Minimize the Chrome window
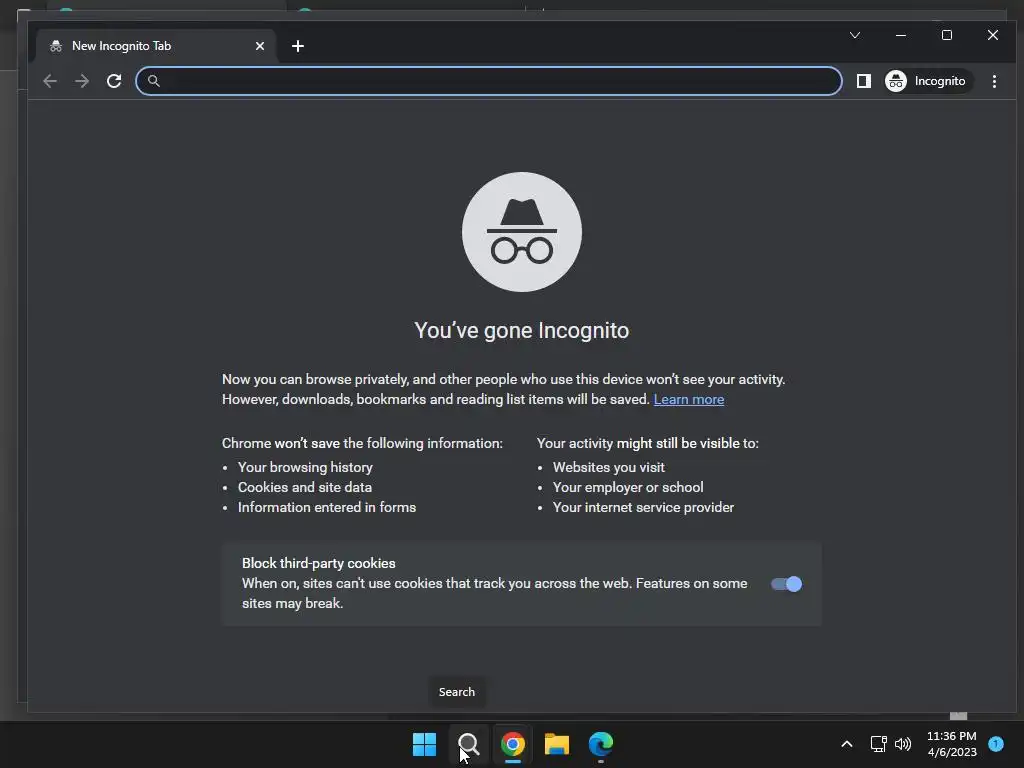1024x768 pixels. pos(901,35)
